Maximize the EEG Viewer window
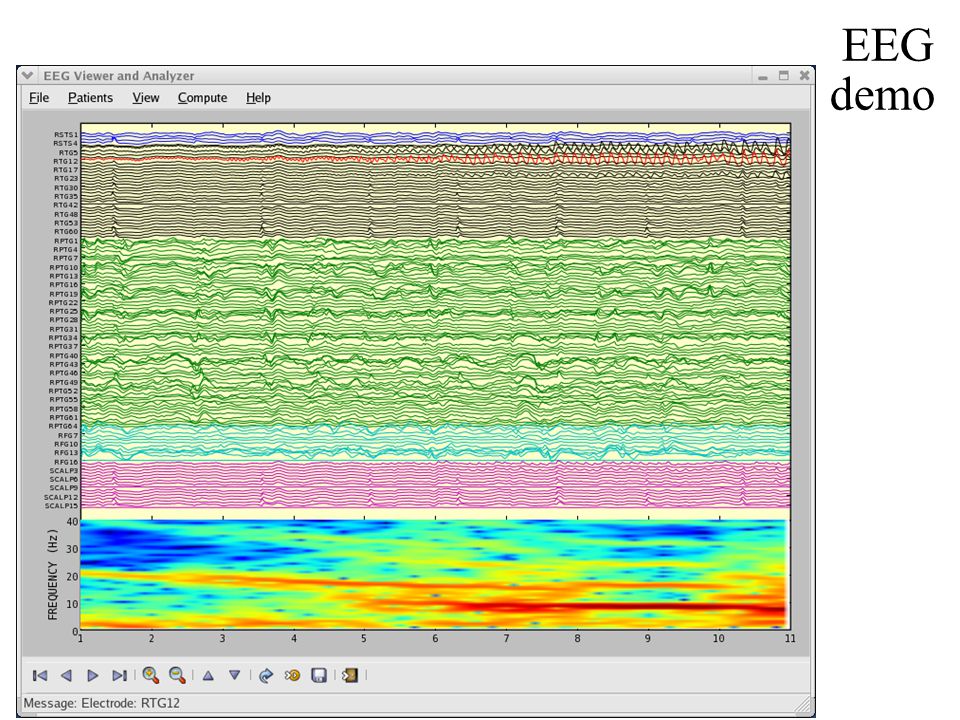Image resolution: width=960 pixels, height=720 pixels. click(784, 75)
